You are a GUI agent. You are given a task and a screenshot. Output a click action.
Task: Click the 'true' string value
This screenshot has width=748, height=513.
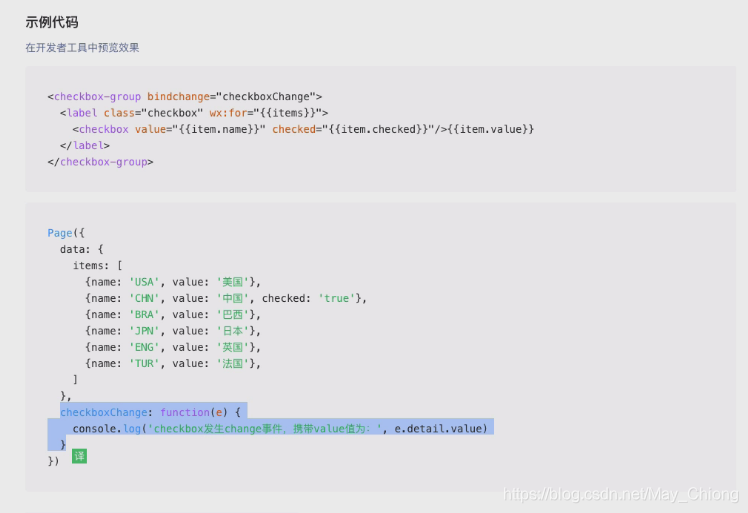pos(336,298)
